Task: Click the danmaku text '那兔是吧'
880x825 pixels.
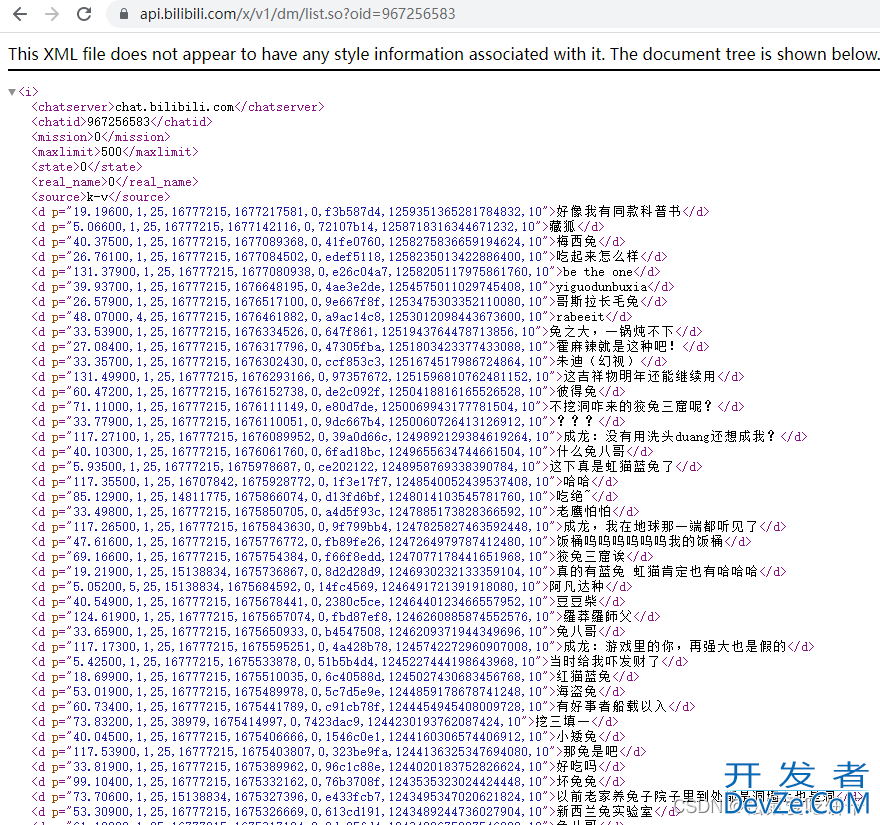Action: coord(591,751)
